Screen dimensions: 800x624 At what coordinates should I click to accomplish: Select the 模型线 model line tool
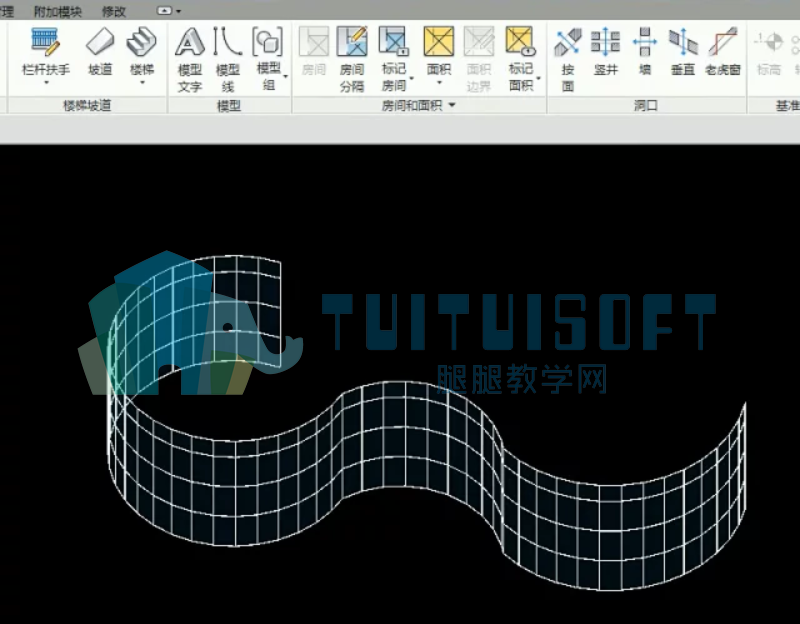pyautogui.click(x=228, y=59)
